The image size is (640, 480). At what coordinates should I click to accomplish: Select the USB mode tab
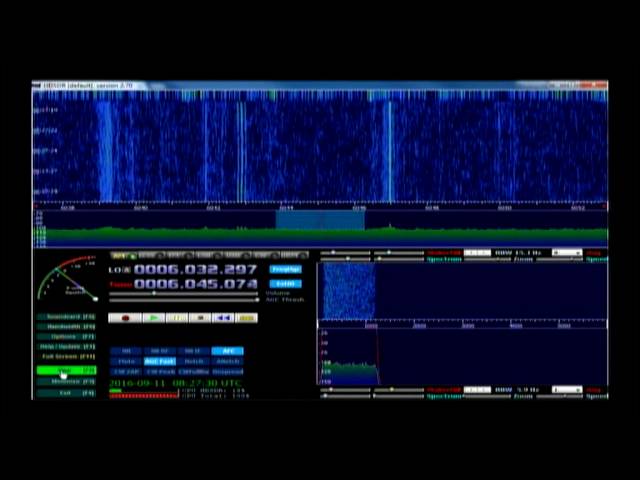tap(237, 256)
